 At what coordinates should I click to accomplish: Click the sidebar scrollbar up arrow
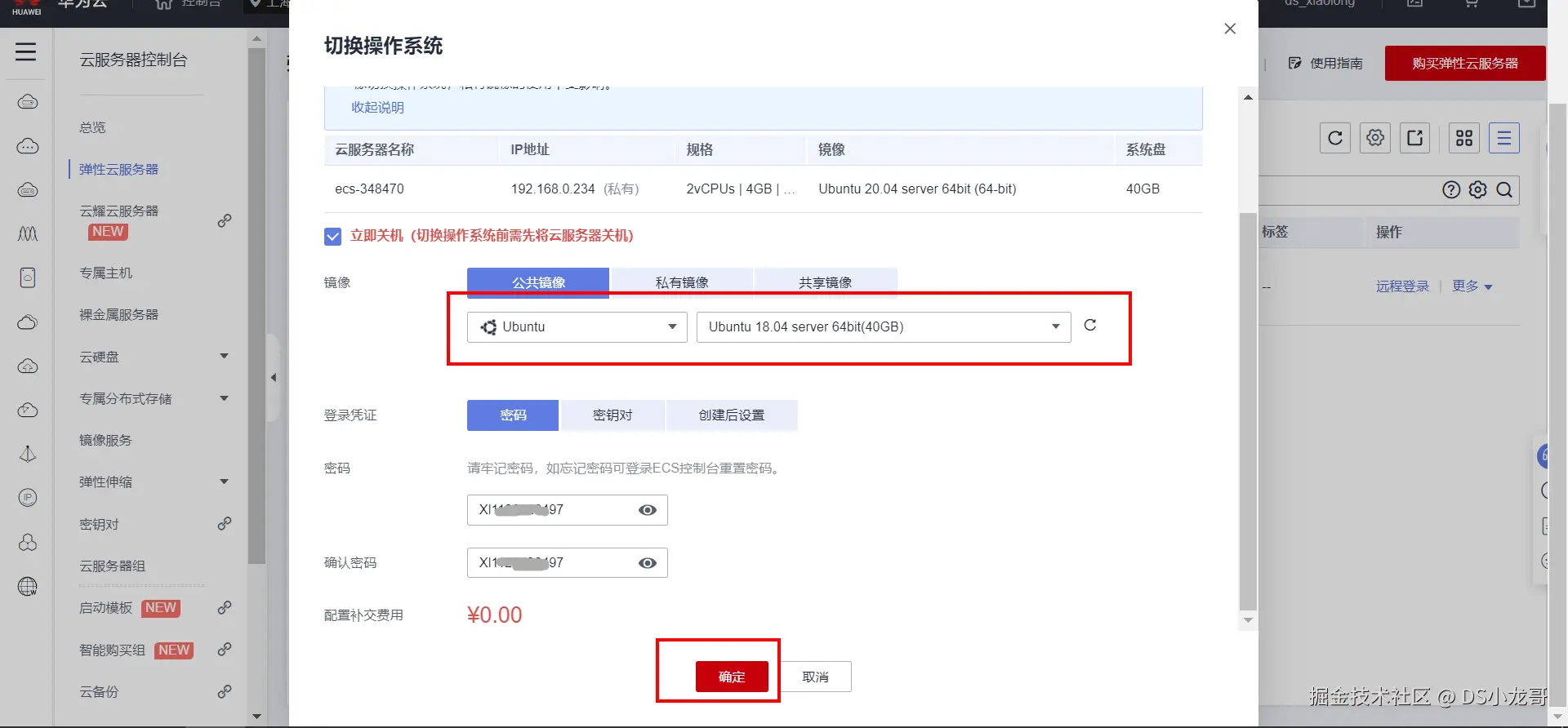coord(256,38)
